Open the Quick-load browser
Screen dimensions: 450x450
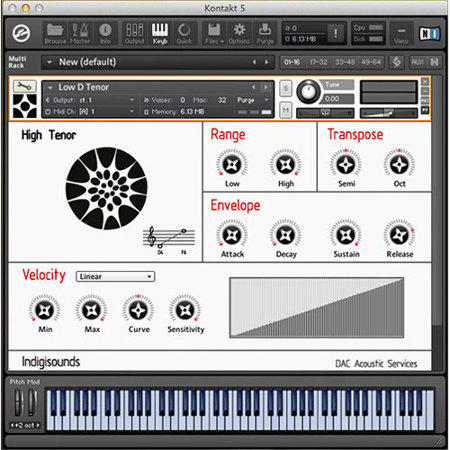click(184, 34)
